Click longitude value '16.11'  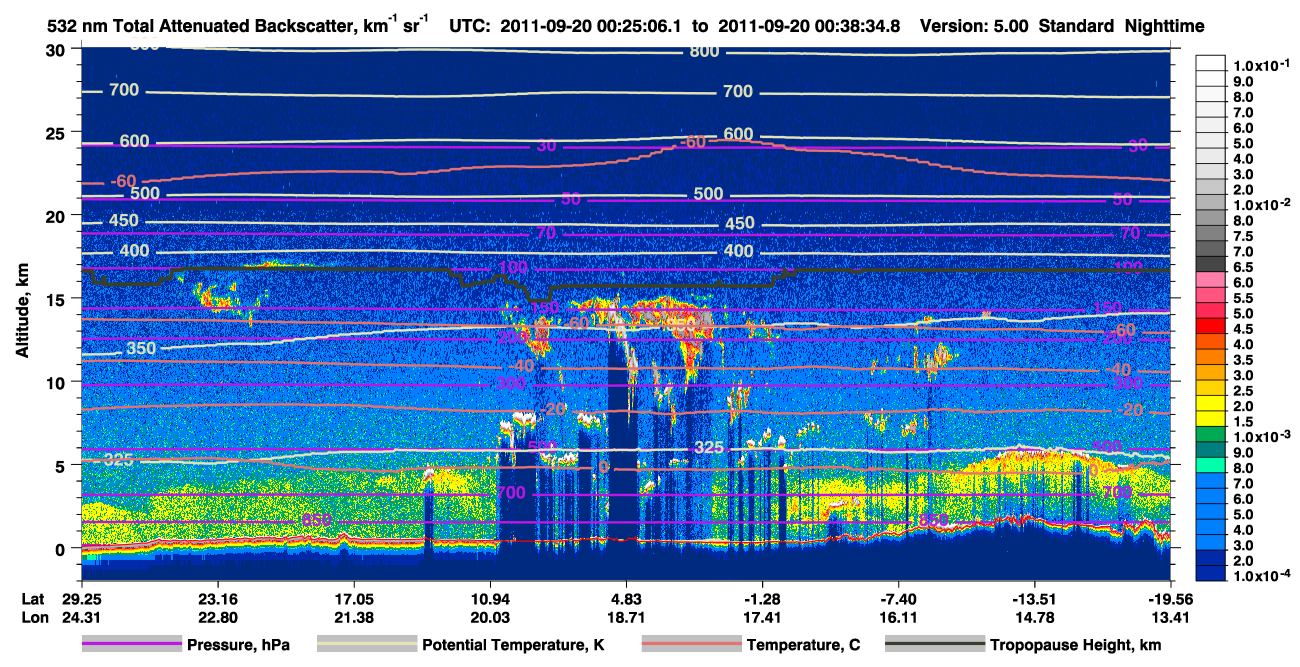(899, 617)
